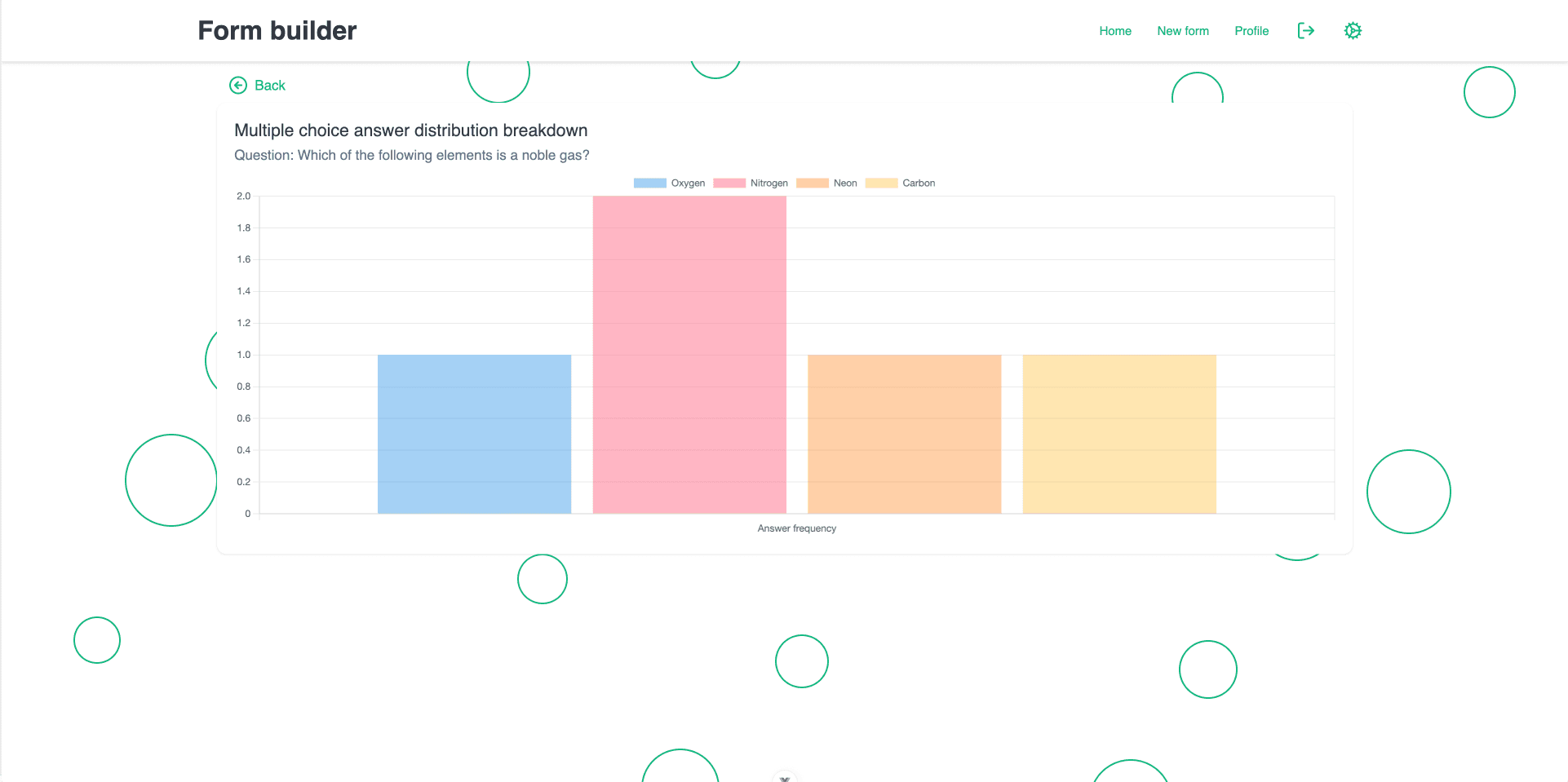Go to the Home page
1568x782 pixels.
pos(1114,31)
